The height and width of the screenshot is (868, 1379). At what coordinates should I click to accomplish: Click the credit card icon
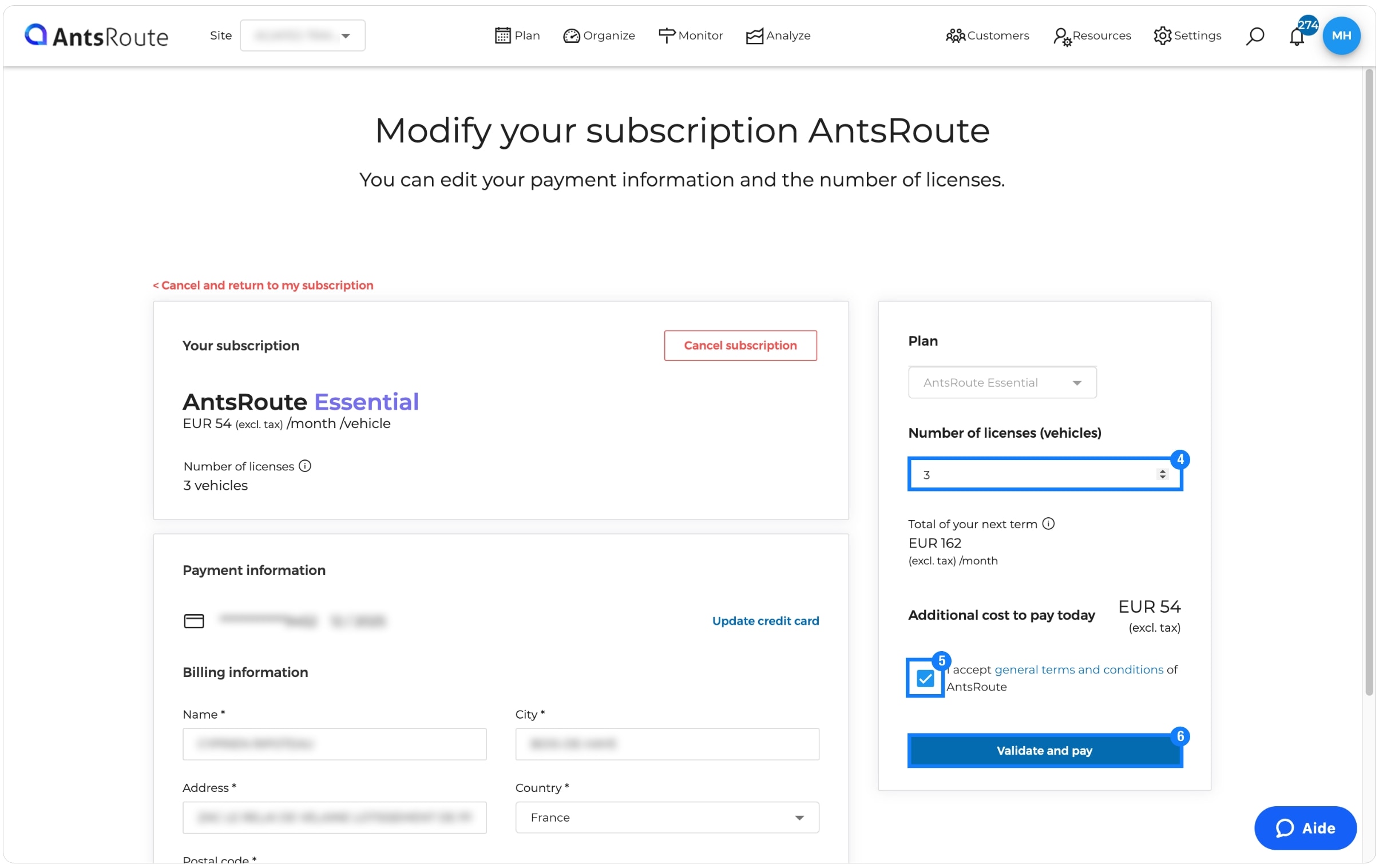pos(193,621)
